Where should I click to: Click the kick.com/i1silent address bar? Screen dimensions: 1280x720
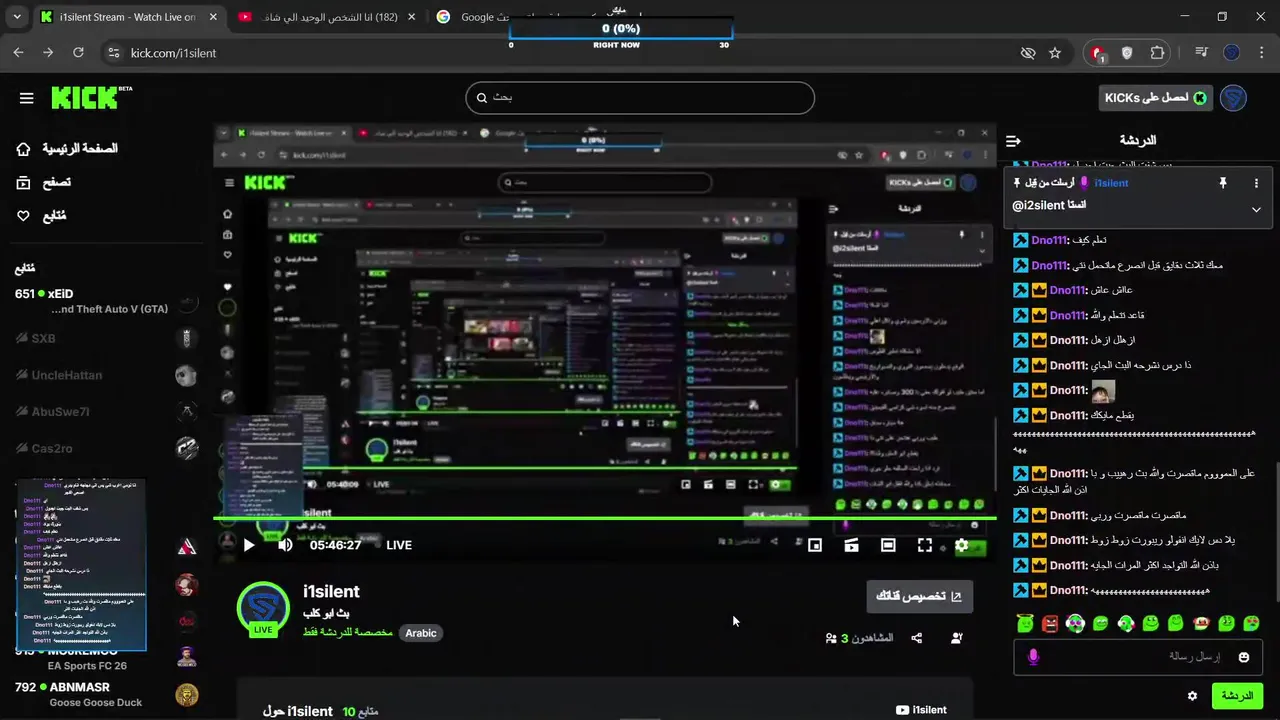[x=173, y=53]
